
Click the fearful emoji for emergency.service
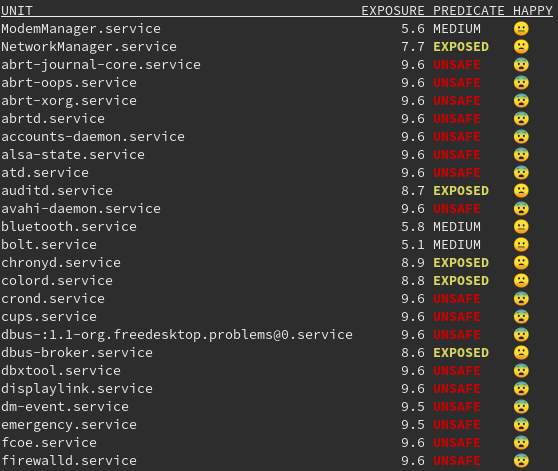point(521,425)
